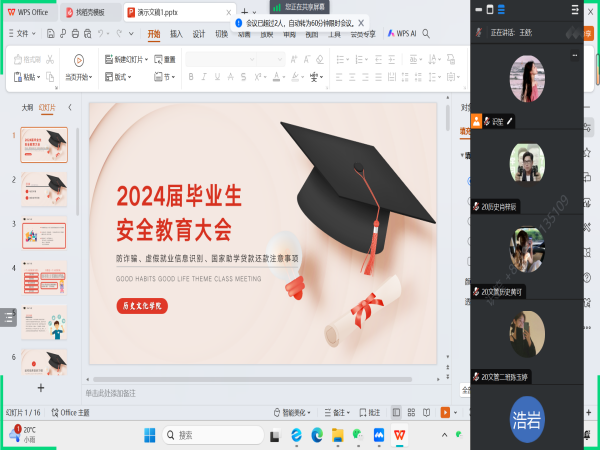The width and height of the screenshot is (600, 450).
Task: Click the save document icon
Action: pos(51,34)
